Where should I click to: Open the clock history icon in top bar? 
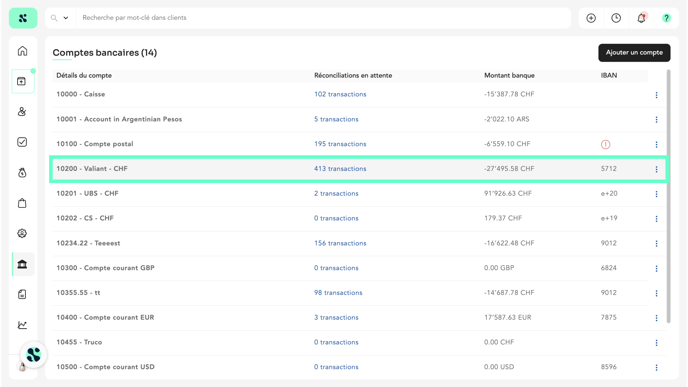pyautogui.click(x=616, y=18)
